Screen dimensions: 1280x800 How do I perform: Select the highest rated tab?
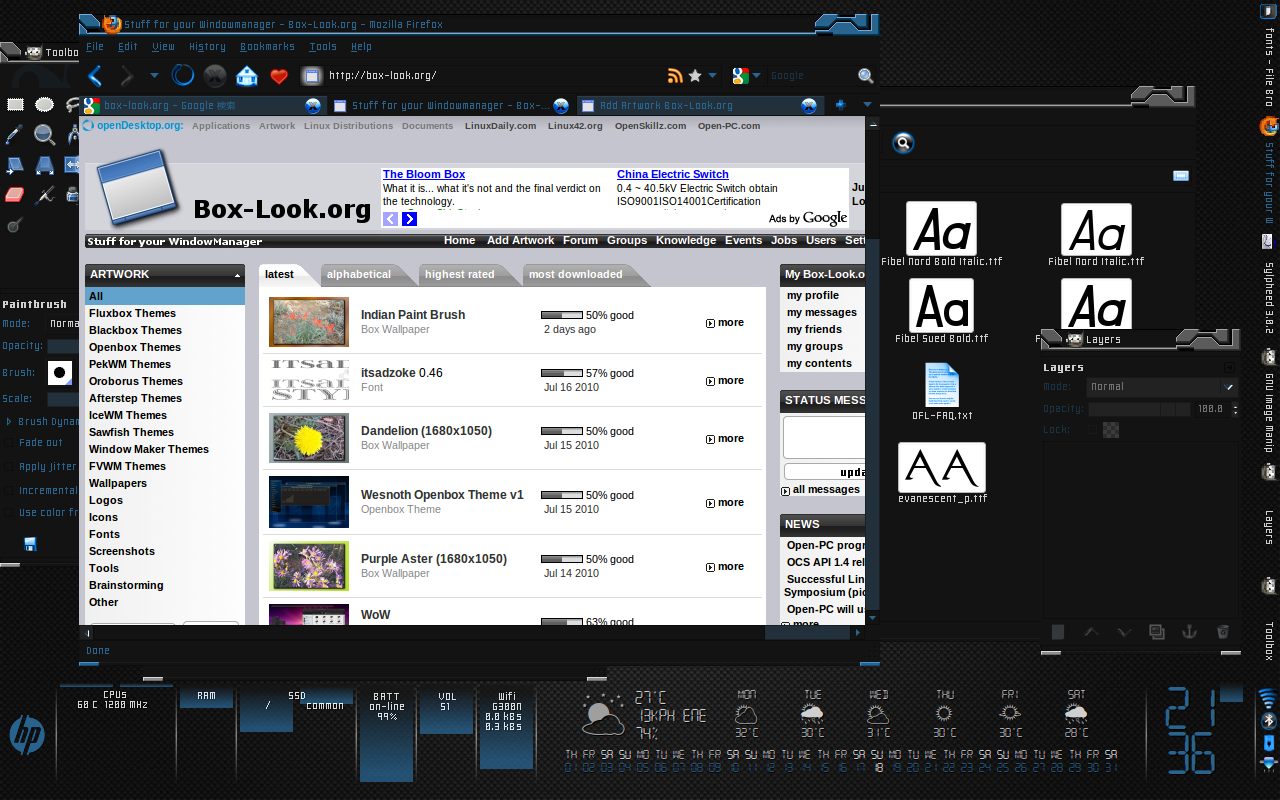tap(459, 274)
